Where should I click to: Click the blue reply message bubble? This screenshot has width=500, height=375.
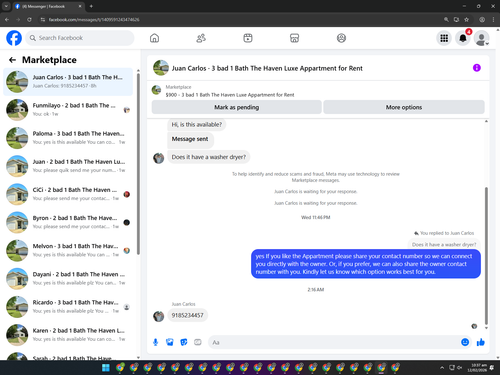(366, 264)
